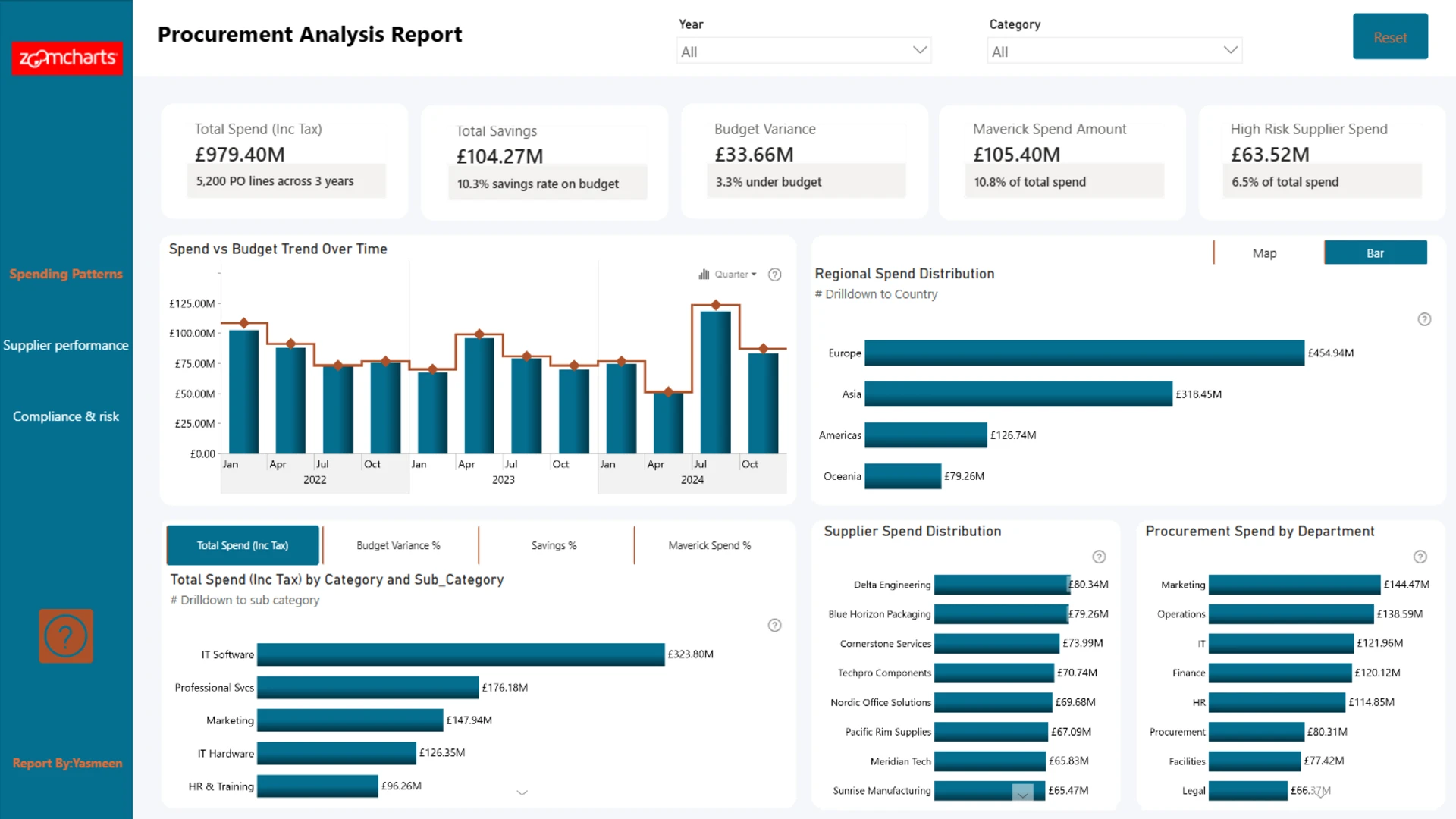Click the IT department spend bar
Screen dimensions: 1456x819
pyautogui.click(x=1282, y=643)
